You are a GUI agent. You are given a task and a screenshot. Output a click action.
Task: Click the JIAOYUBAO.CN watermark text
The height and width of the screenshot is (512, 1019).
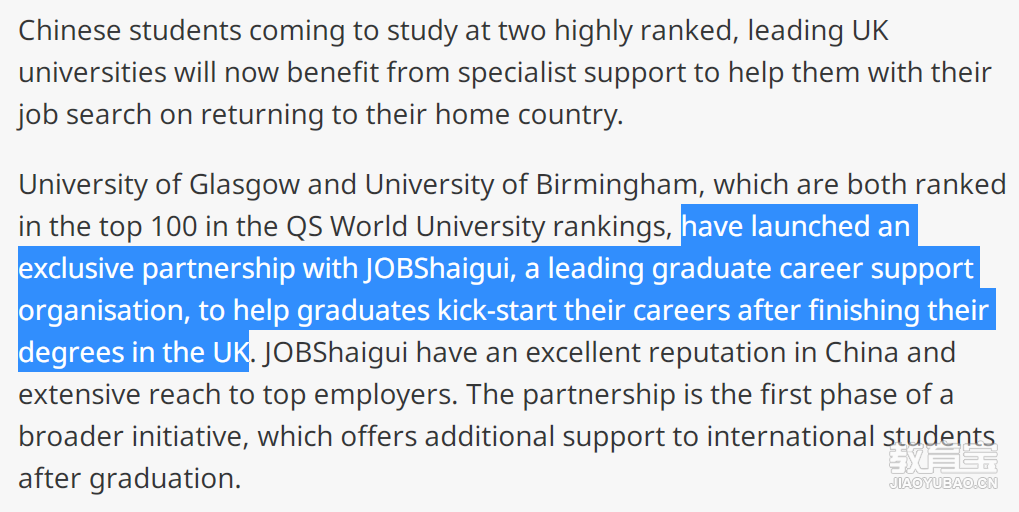pos(942,483)
